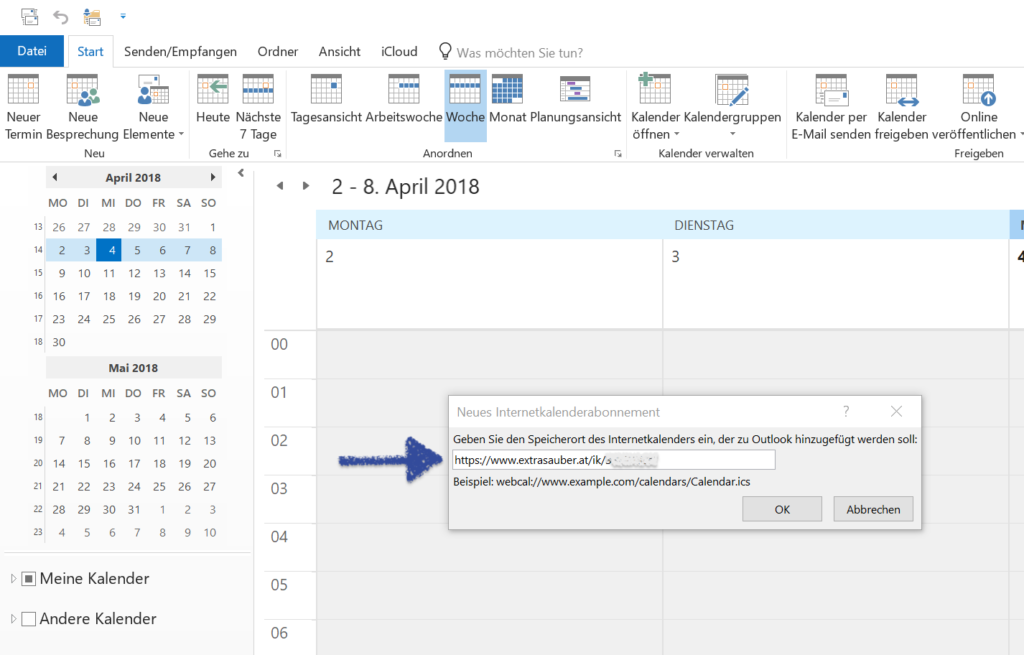Click Kalender per E-Mail senden
This screenshot has width=1024, height=655.
click(x=831, y=106)
